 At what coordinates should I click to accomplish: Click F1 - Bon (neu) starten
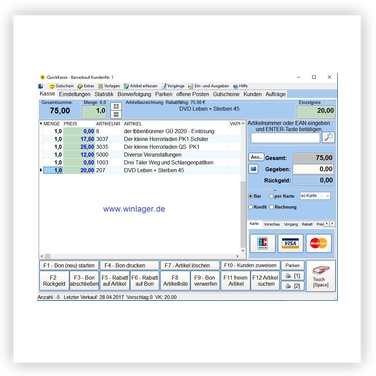coord(69,266)
